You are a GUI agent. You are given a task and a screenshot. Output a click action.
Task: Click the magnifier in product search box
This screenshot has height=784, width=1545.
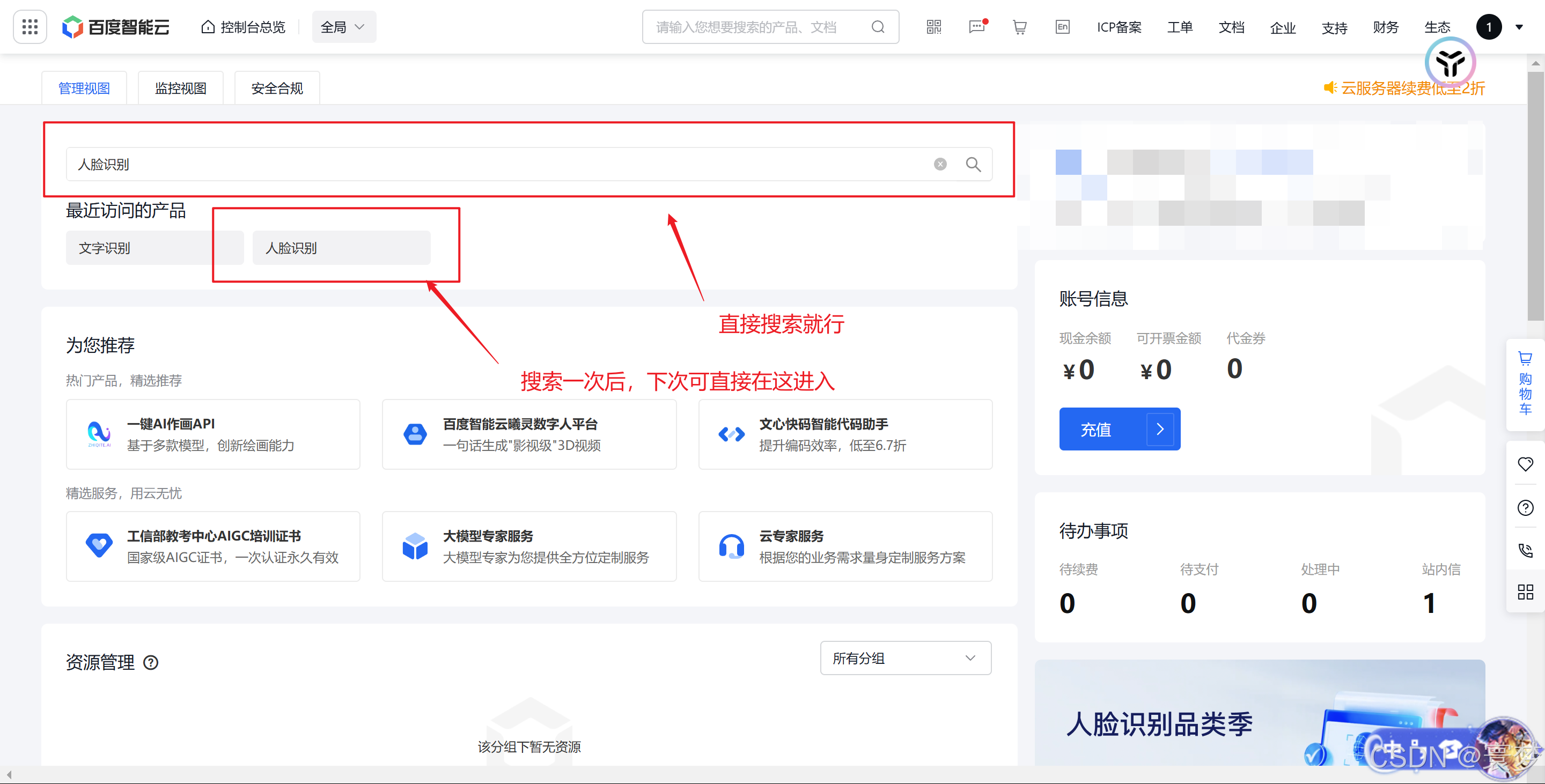(973, 164)
